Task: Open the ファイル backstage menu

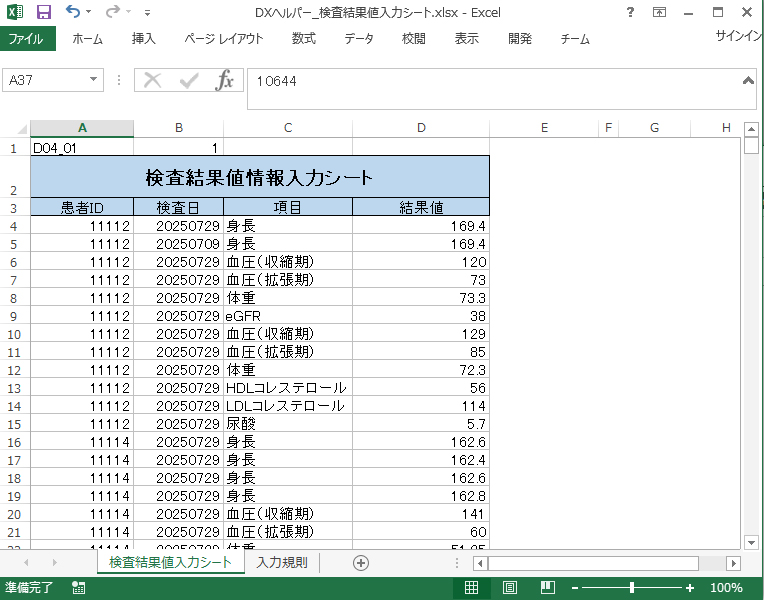Action: tap(26, 39)
